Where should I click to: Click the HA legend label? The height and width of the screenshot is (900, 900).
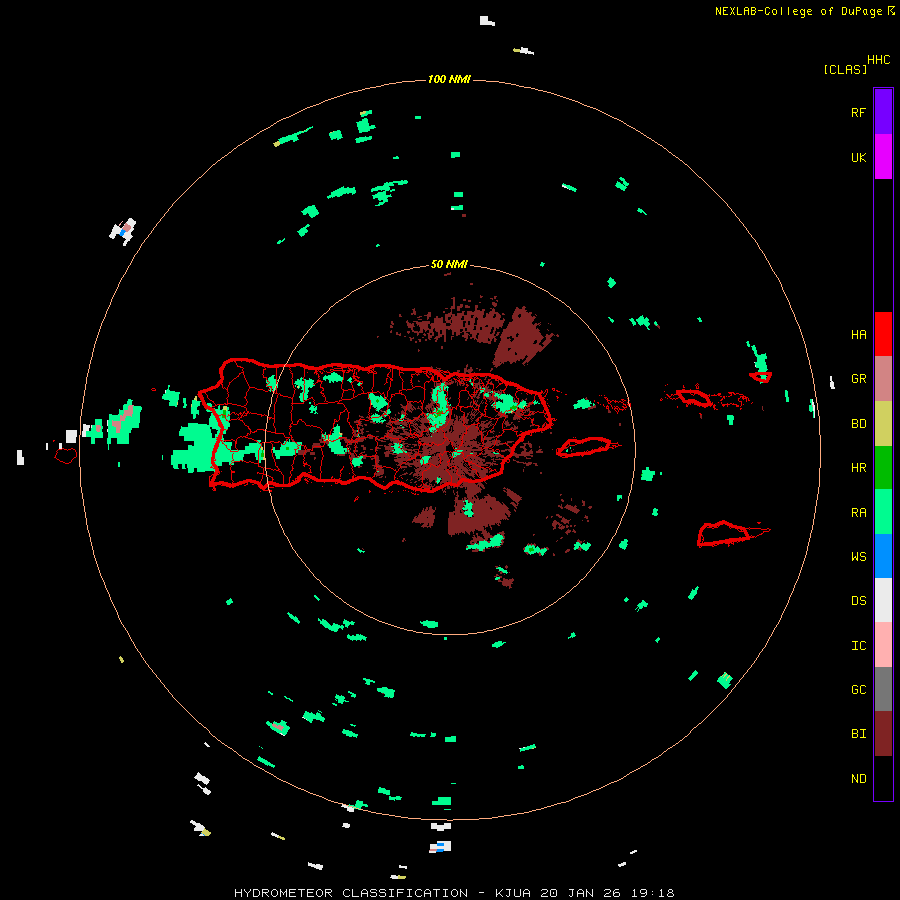[858, 335]
